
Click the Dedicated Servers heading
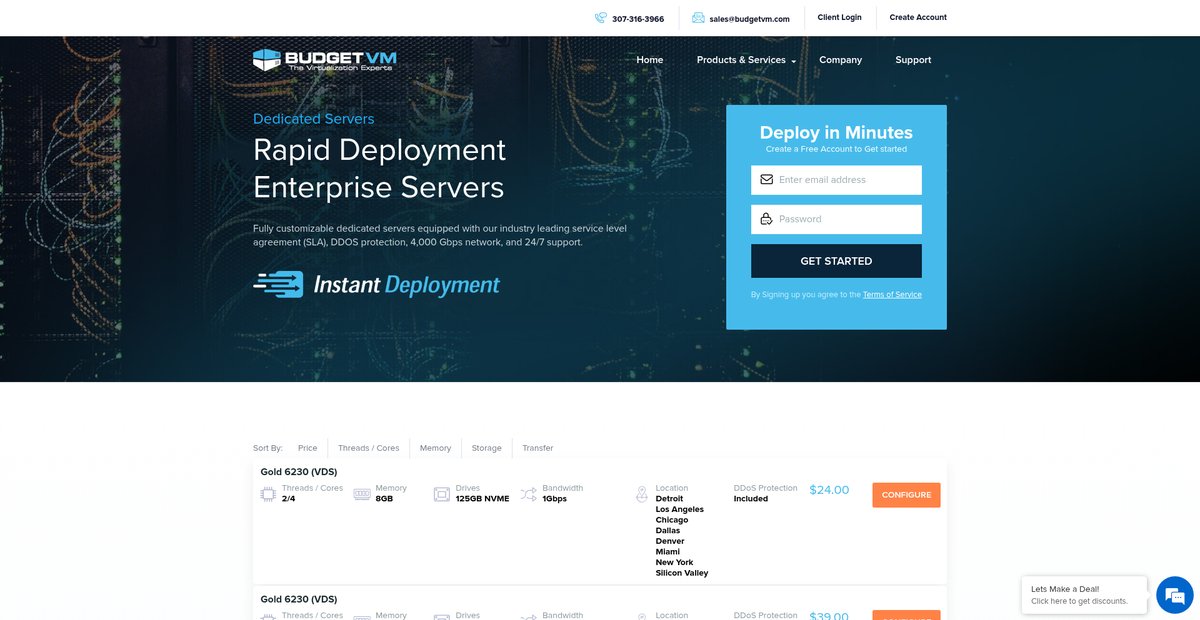click(x=313, y=119)
